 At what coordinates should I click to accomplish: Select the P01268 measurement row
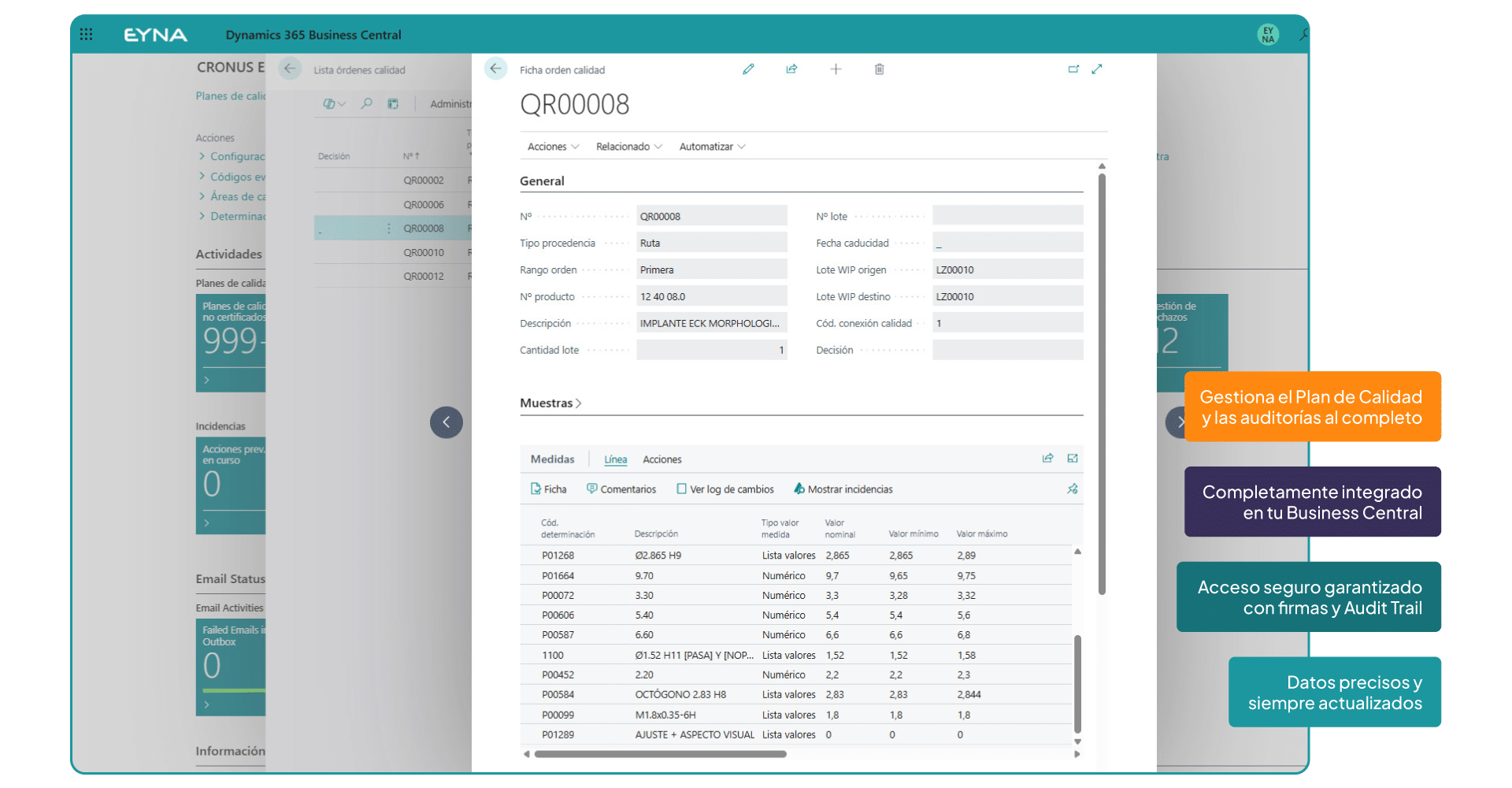[795, 556]
